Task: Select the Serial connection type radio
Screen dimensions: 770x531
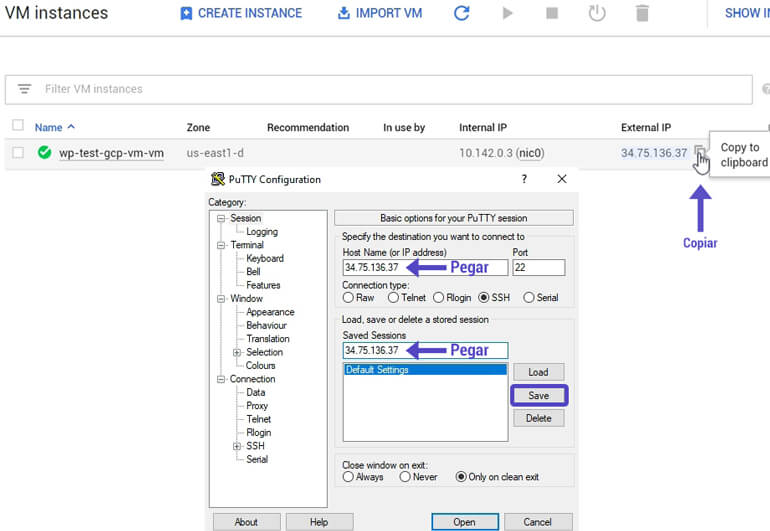Action: [x=529, y=298]
